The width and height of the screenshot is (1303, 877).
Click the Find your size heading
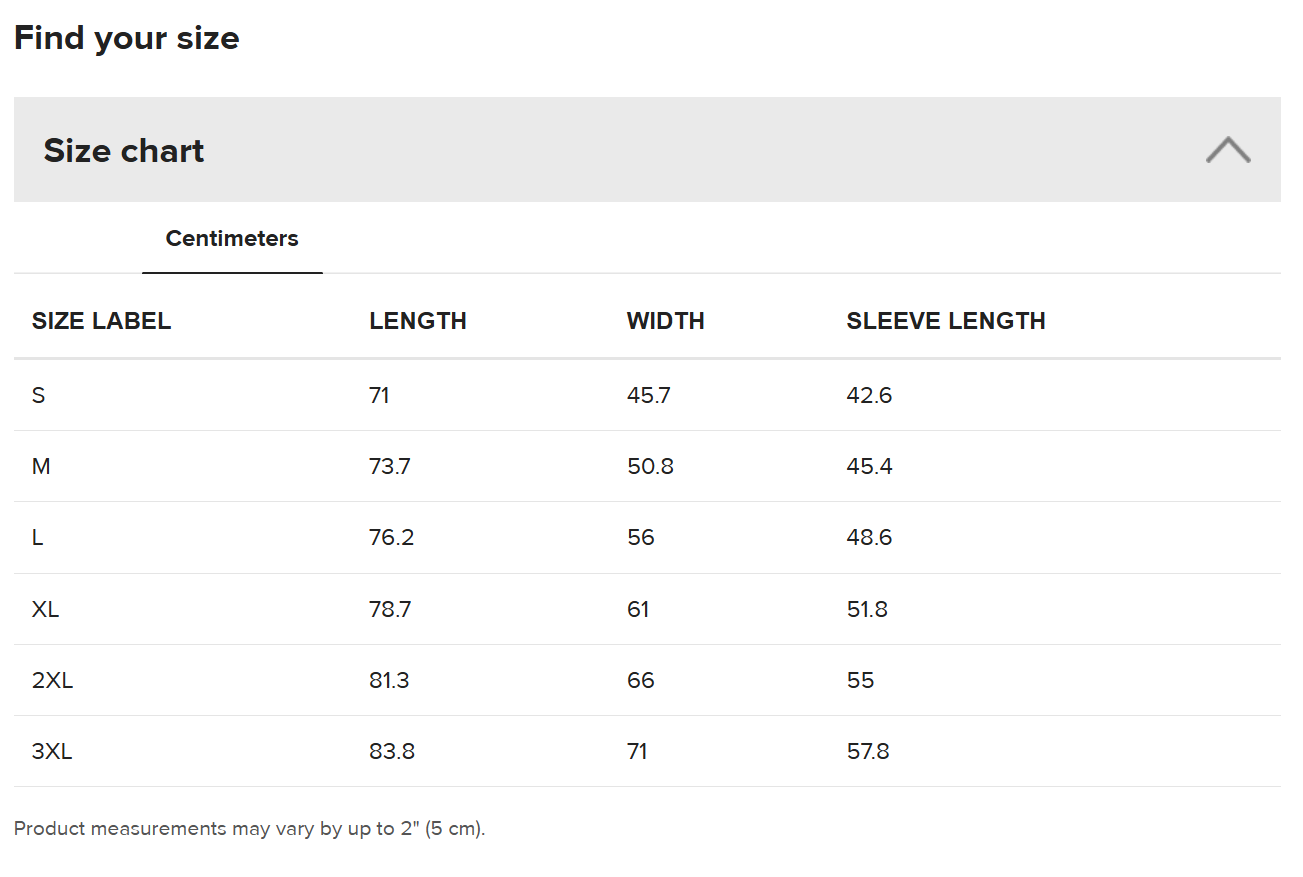[127, 38]
